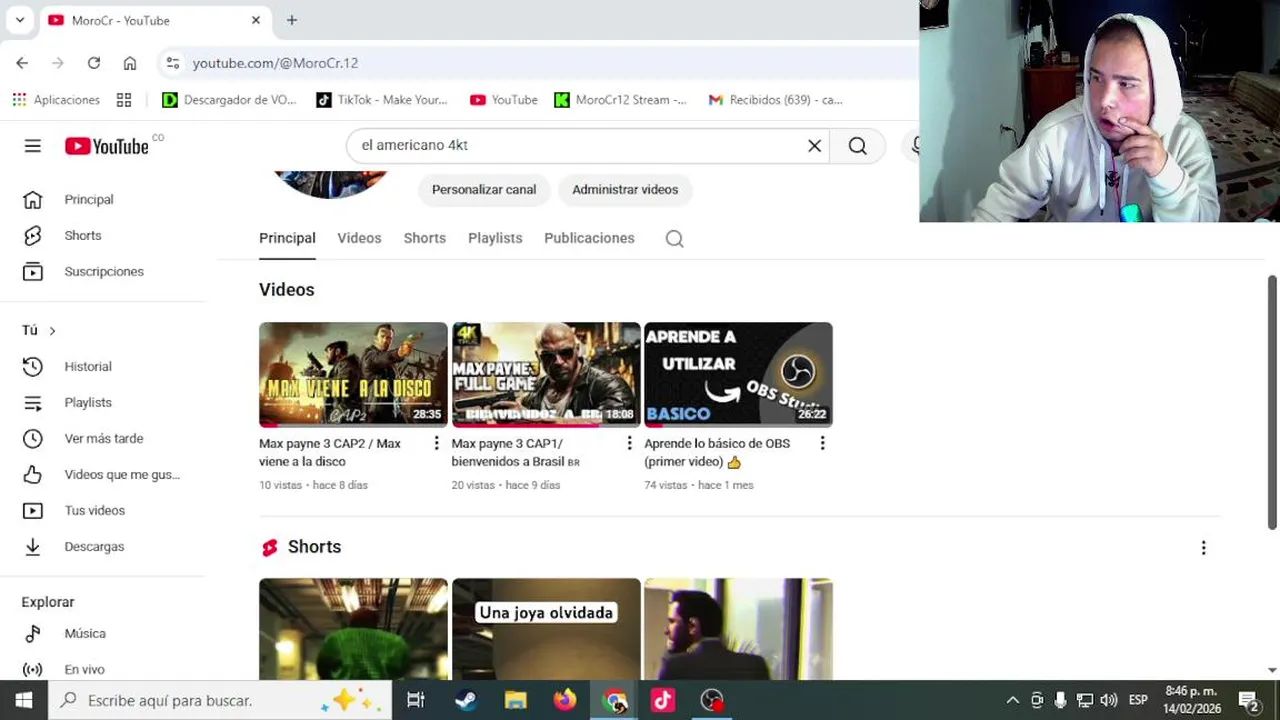Open options for Max payne 3 CAP1 video

[629, 443]
